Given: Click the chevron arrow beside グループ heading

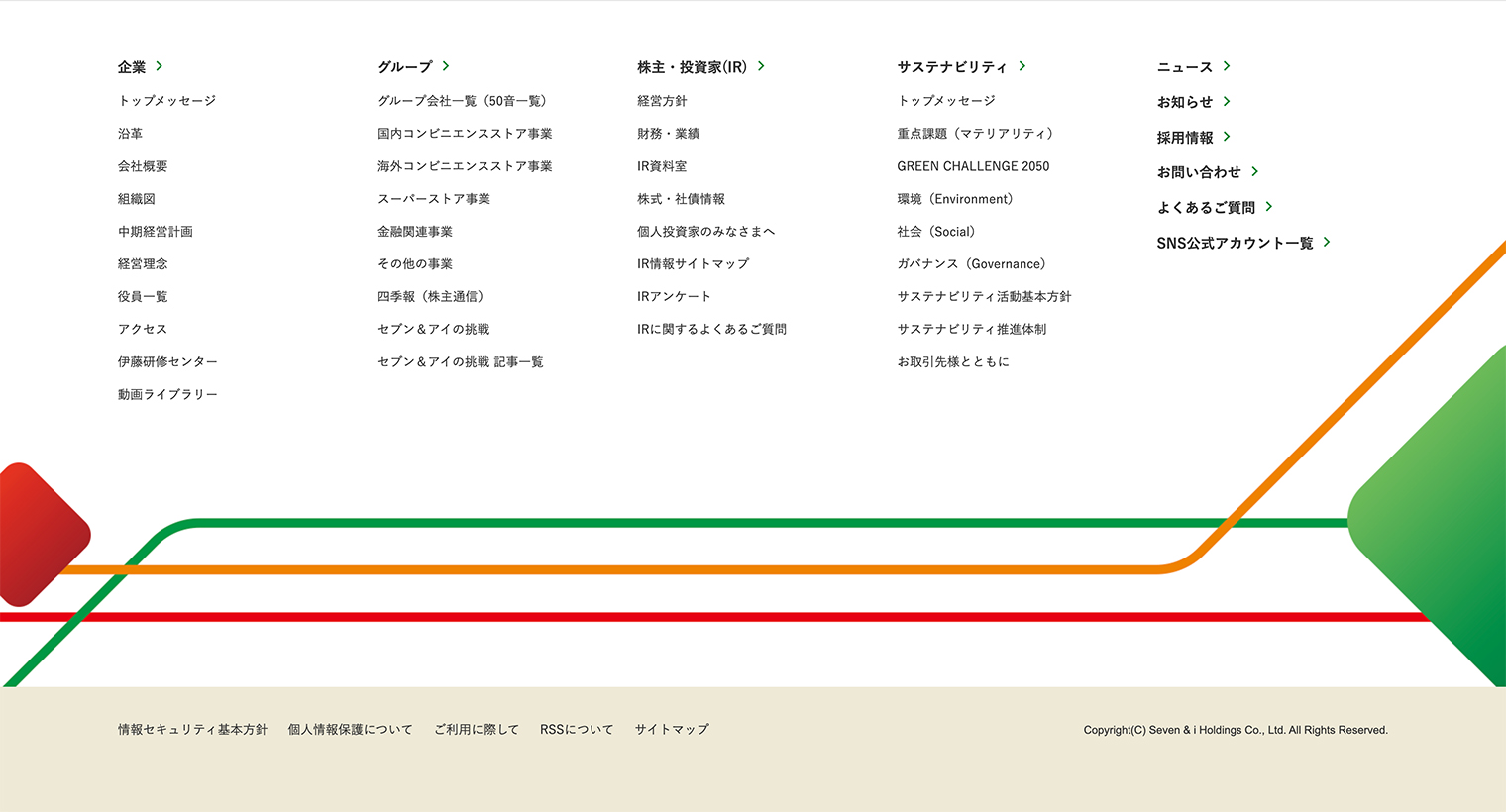Looking at the screenshot, I should click(x=446, y=66).
